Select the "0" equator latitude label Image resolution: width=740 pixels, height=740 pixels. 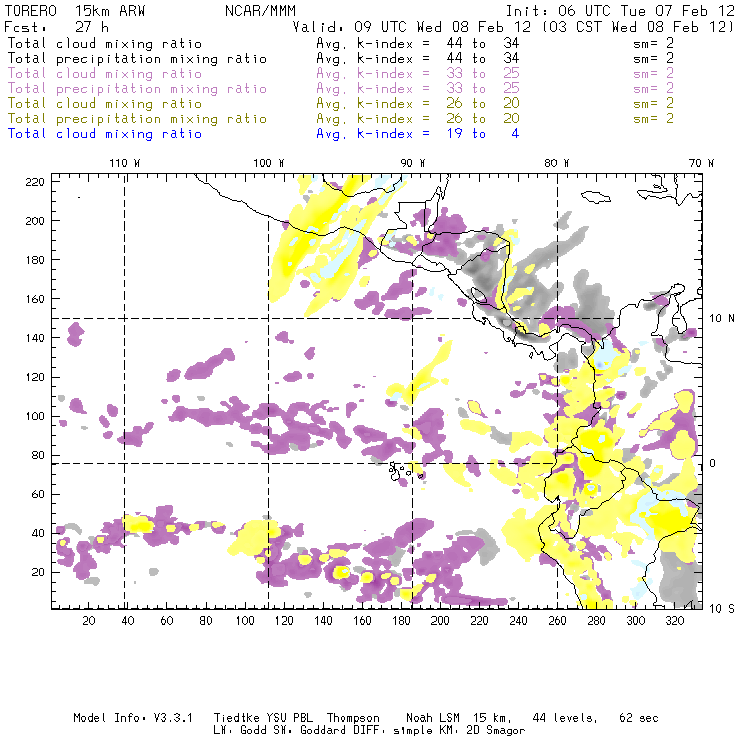[712, 463]
